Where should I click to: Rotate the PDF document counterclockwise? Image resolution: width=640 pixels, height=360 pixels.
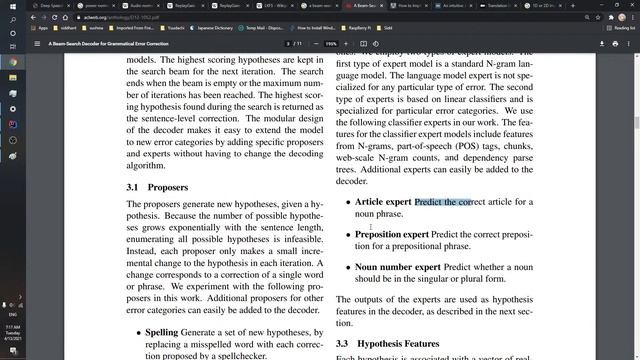point(376,44)
